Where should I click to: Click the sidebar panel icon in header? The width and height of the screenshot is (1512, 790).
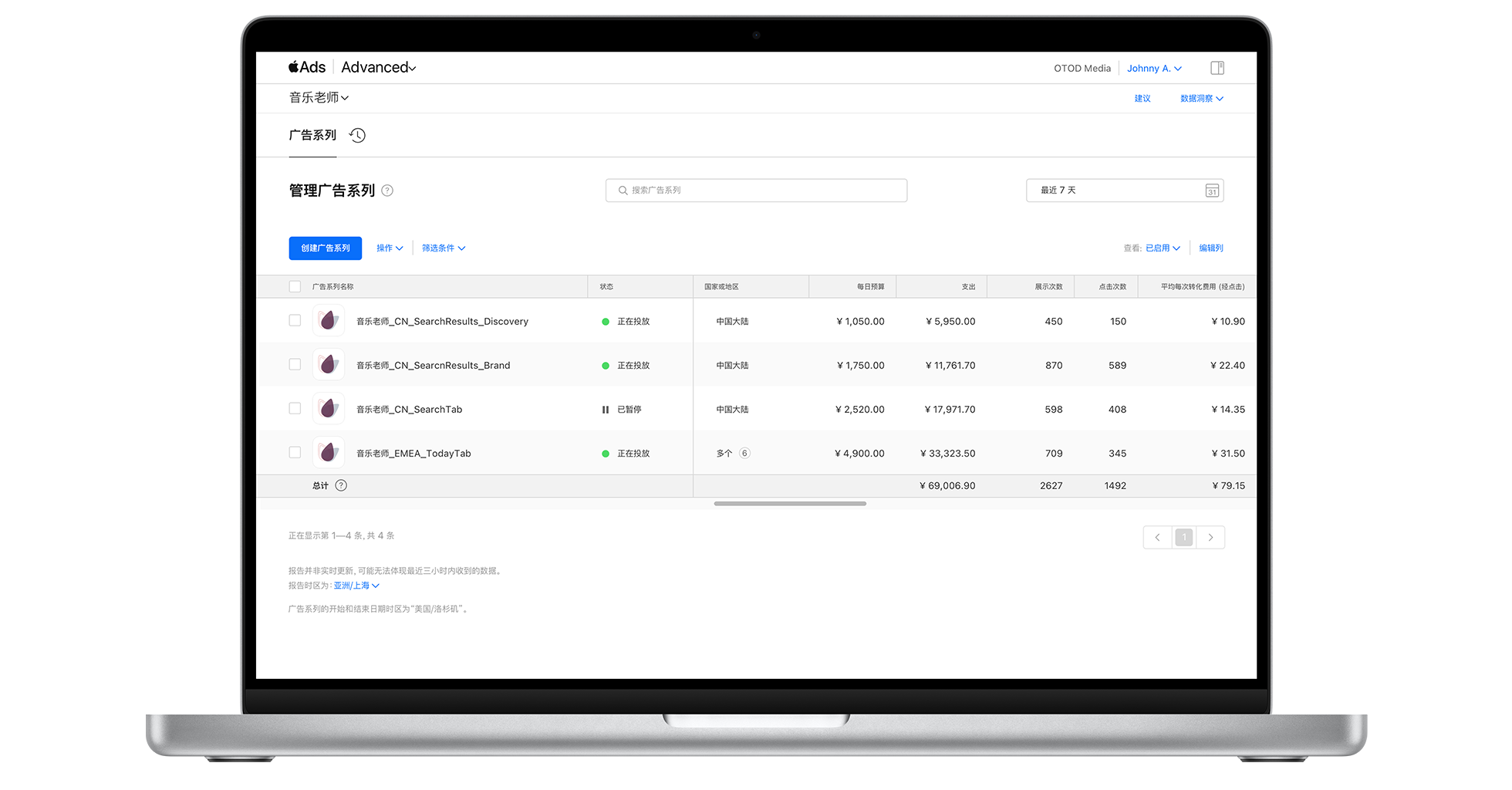[x=1217, y=68]
